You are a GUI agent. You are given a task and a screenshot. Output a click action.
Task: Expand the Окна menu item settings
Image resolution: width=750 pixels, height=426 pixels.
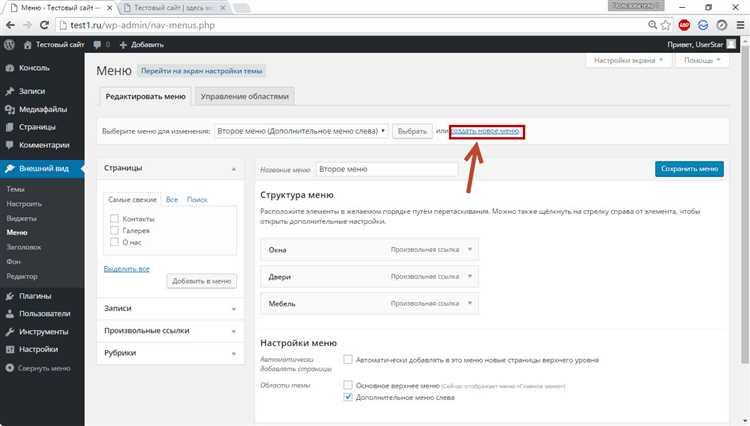[471, 246]
